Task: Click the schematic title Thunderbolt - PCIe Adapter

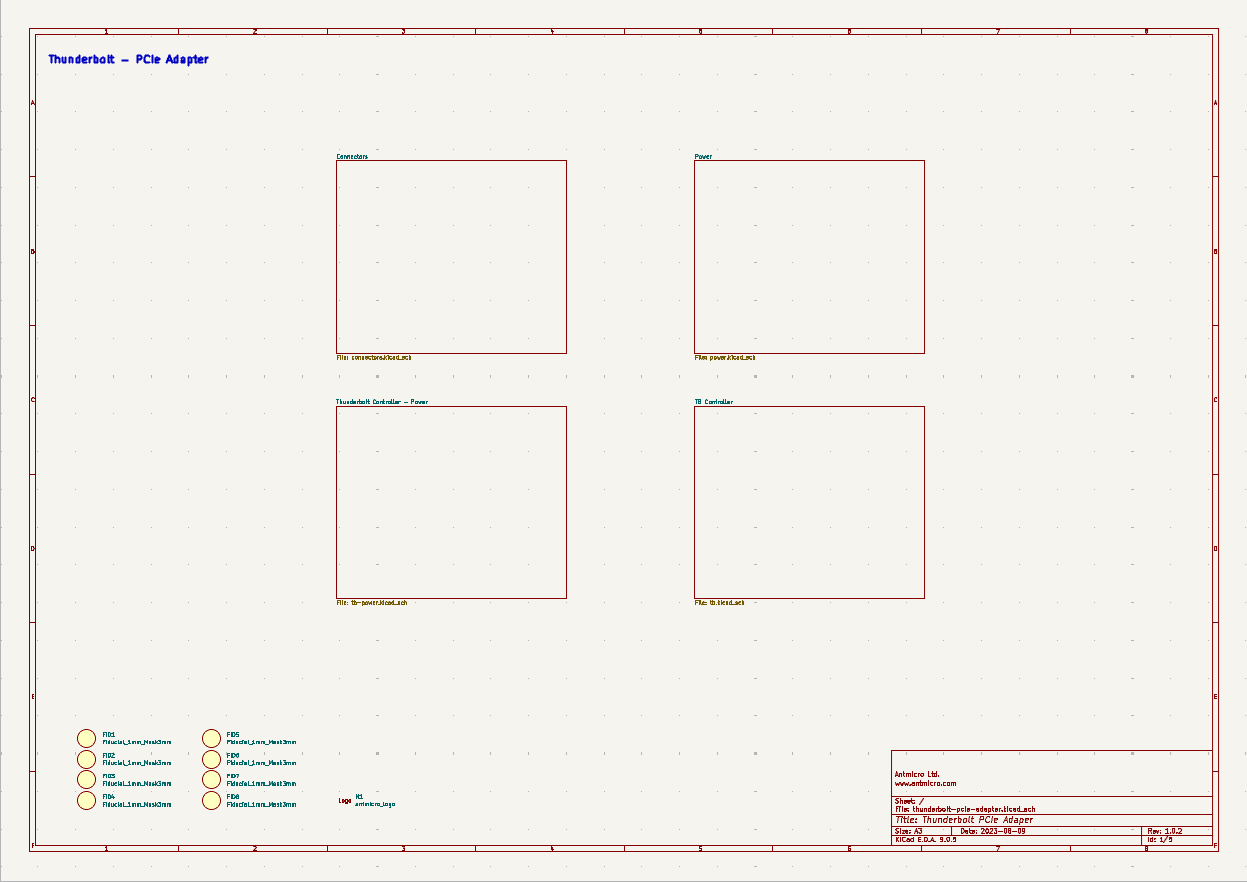Action: [127, 59]
